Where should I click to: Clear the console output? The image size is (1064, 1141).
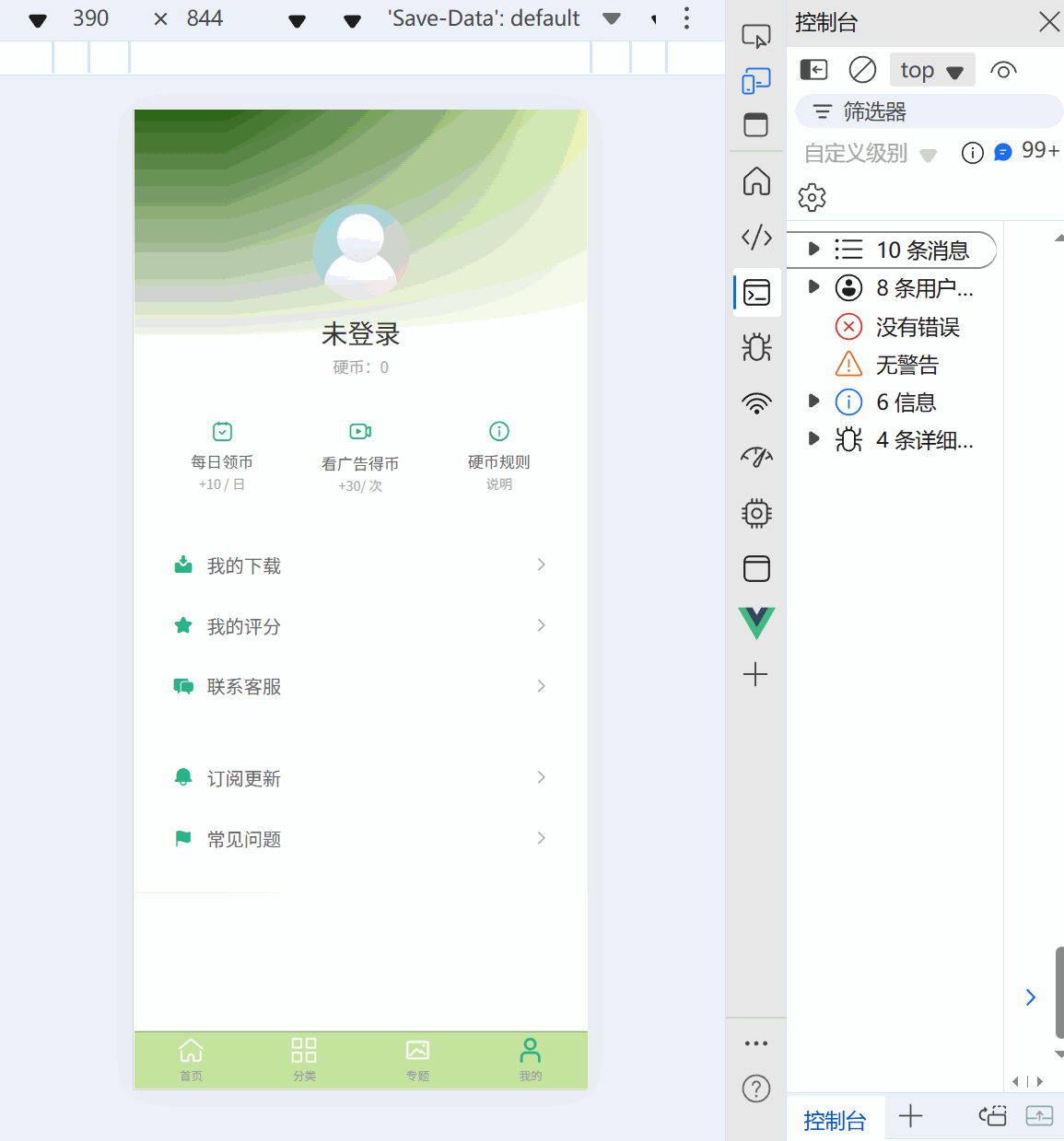[862, 70]
